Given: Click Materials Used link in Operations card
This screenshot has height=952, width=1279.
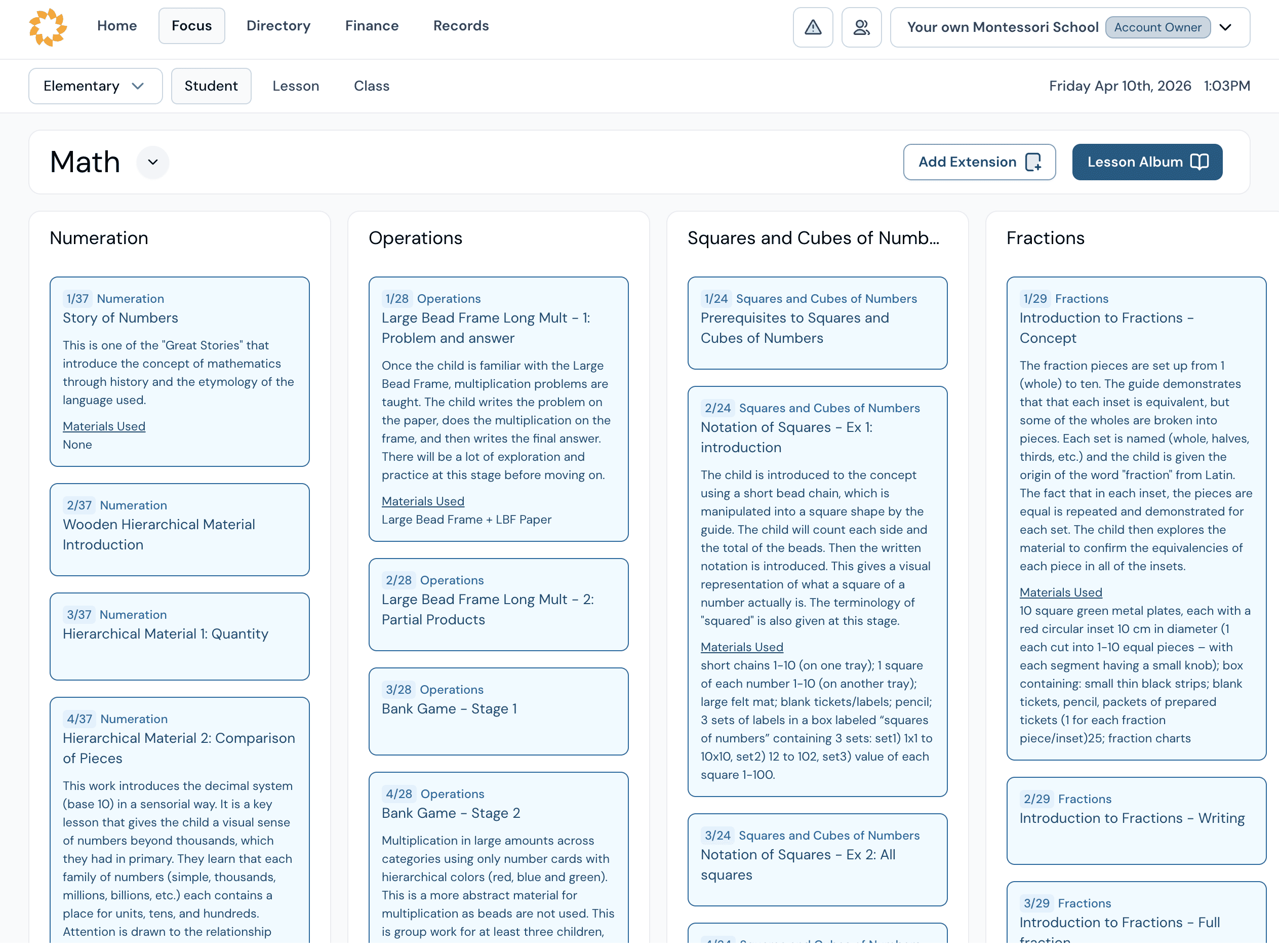Looking at the screenshot, I should pyautogui.click(x=422, y=501).
